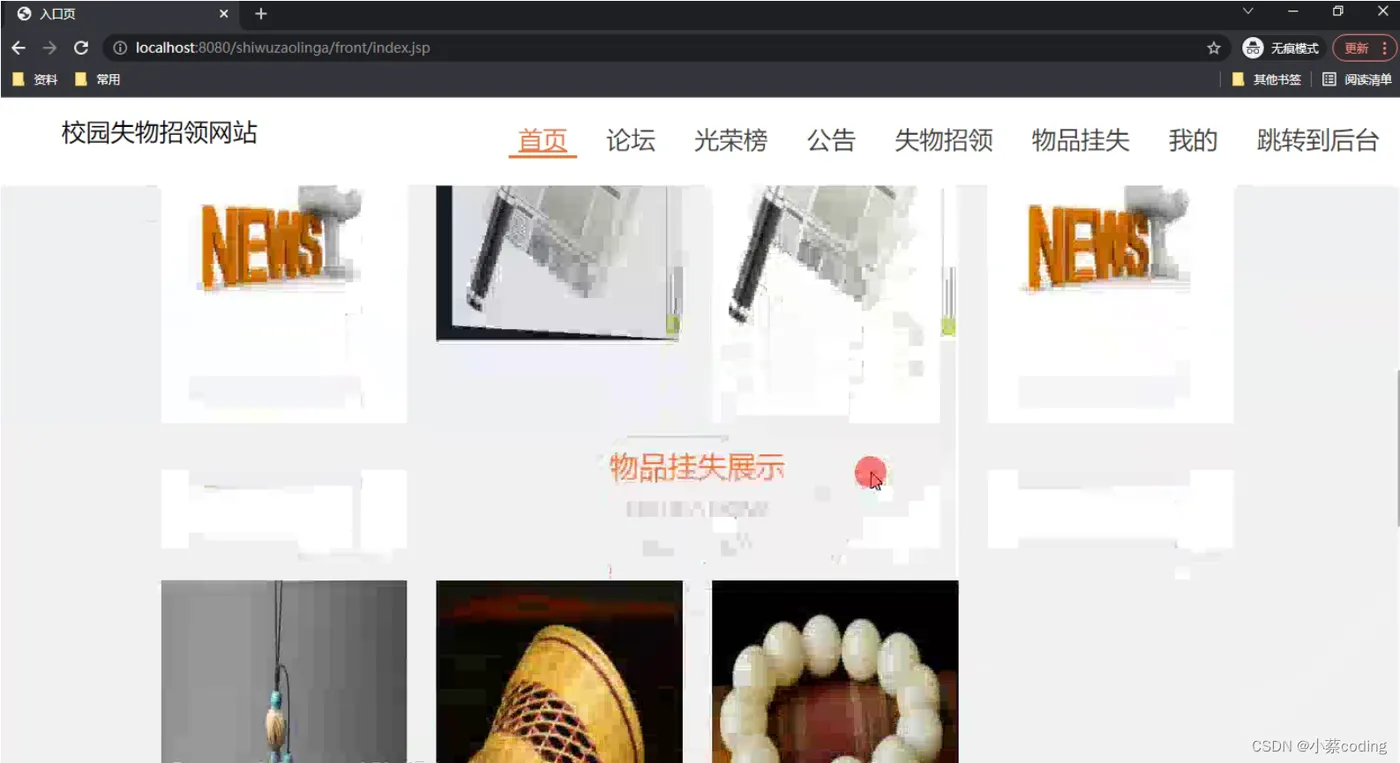Open the 失物招领 navigation item

(x=944, y=141)
